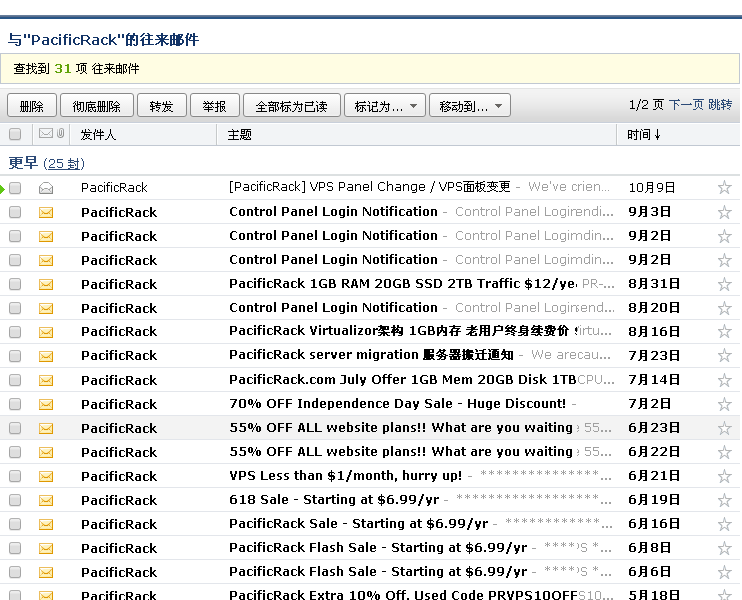Click the 主题 column header
The image size is (742, 600).
pyautogui.click(x=239, y=135)
